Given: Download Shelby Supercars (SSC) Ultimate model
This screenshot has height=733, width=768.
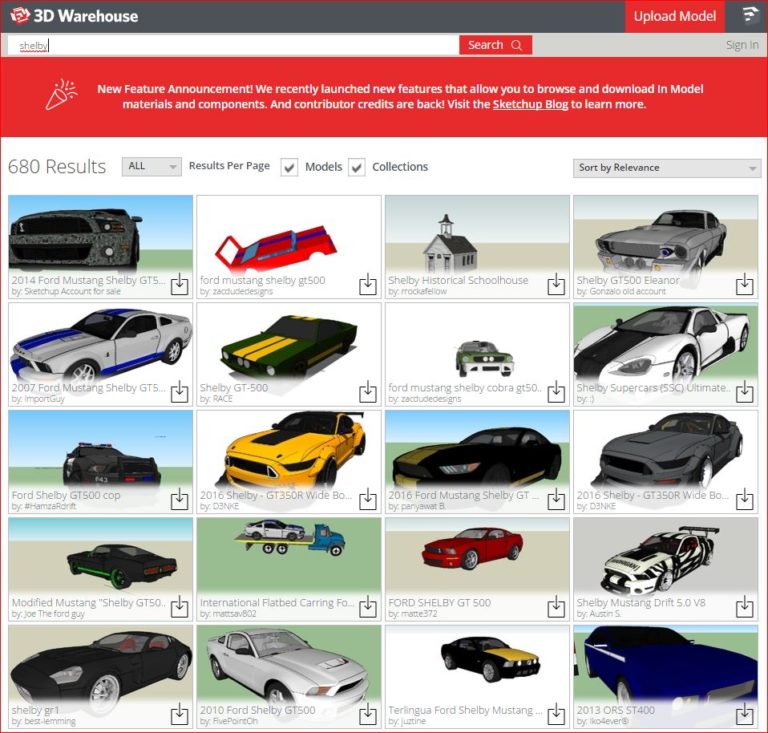Looking at the screenshot, I should (x=744, y=391).
